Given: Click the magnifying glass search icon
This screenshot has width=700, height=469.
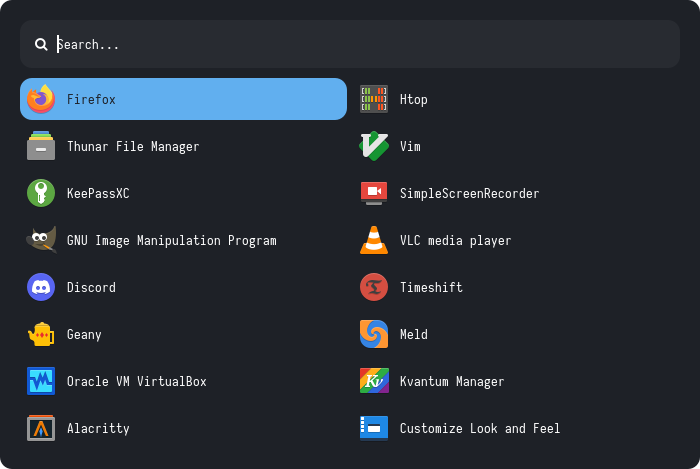Looking at the screenshot, I should pos(41,44).
